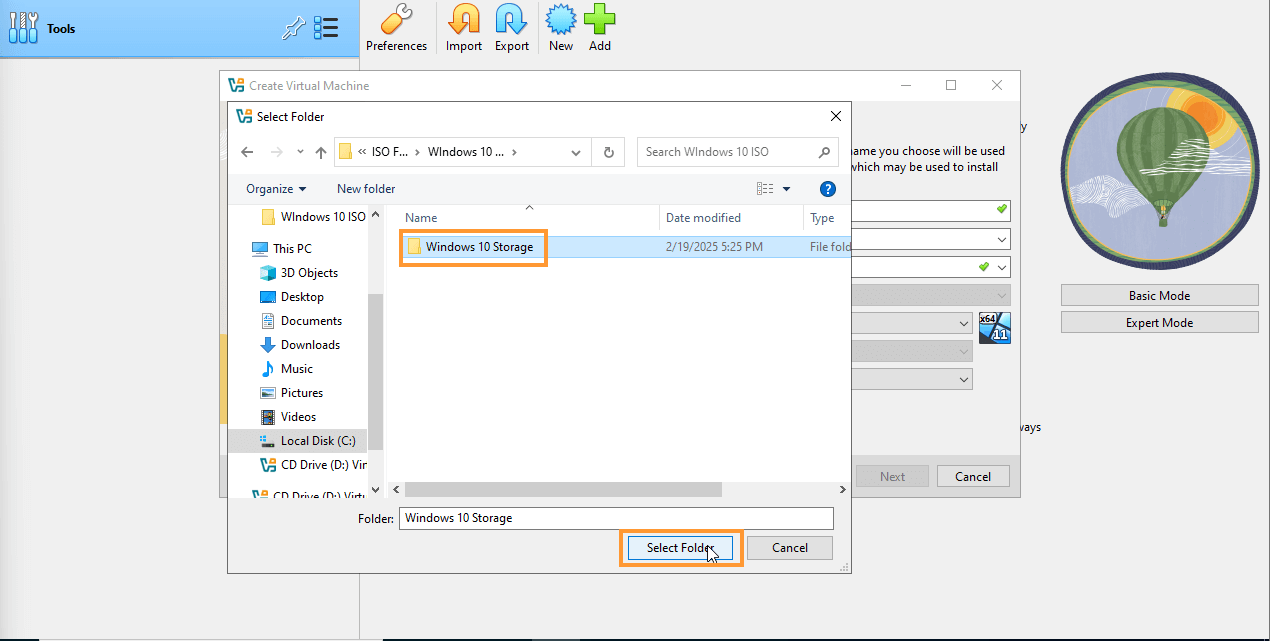The width and height of the screenshot is (1270, 641).
Task: Click the Import appliance toolbar icon
Action: coord(464,28)
